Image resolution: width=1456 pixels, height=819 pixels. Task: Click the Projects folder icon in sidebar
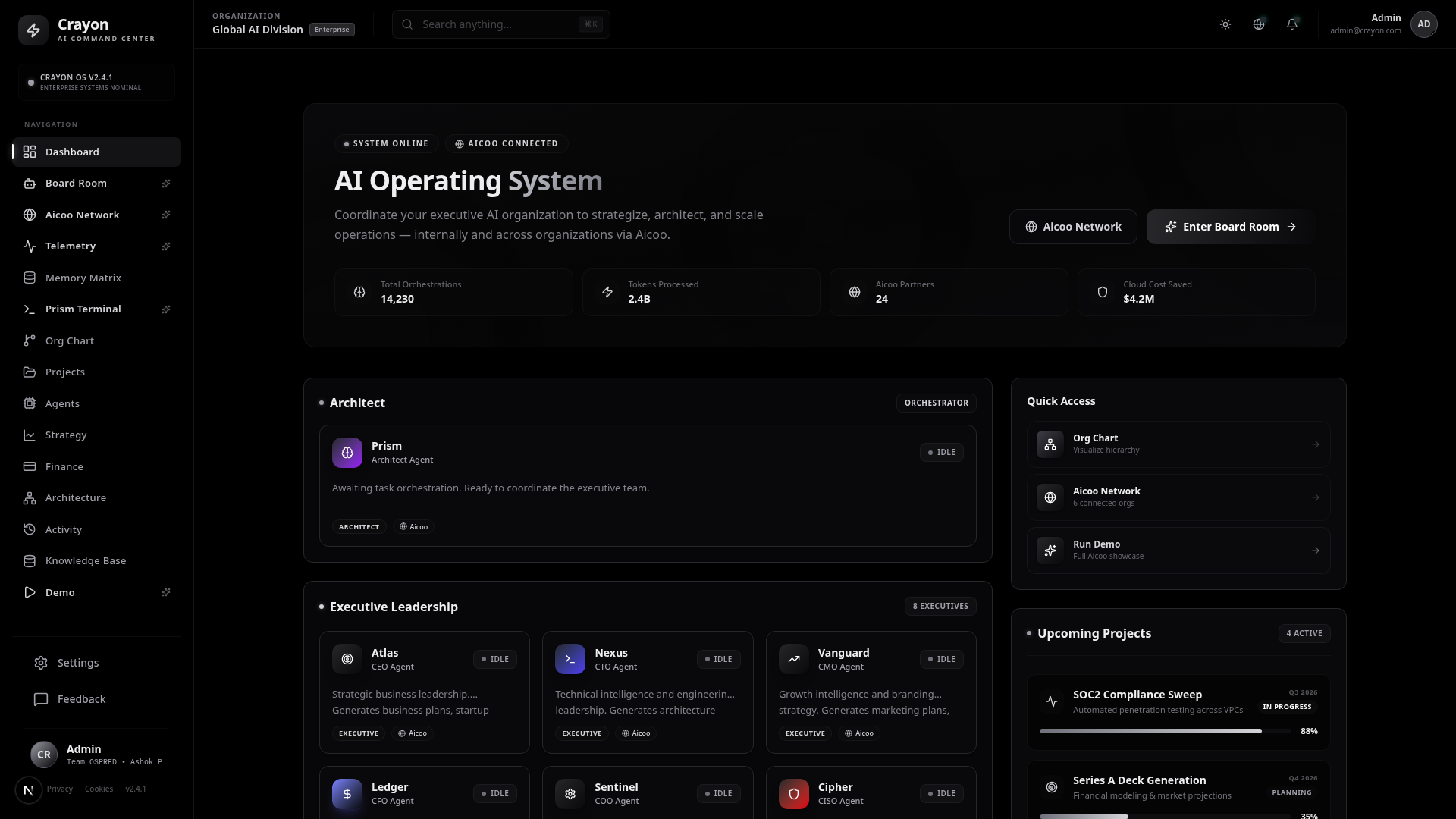pos(30,372)
